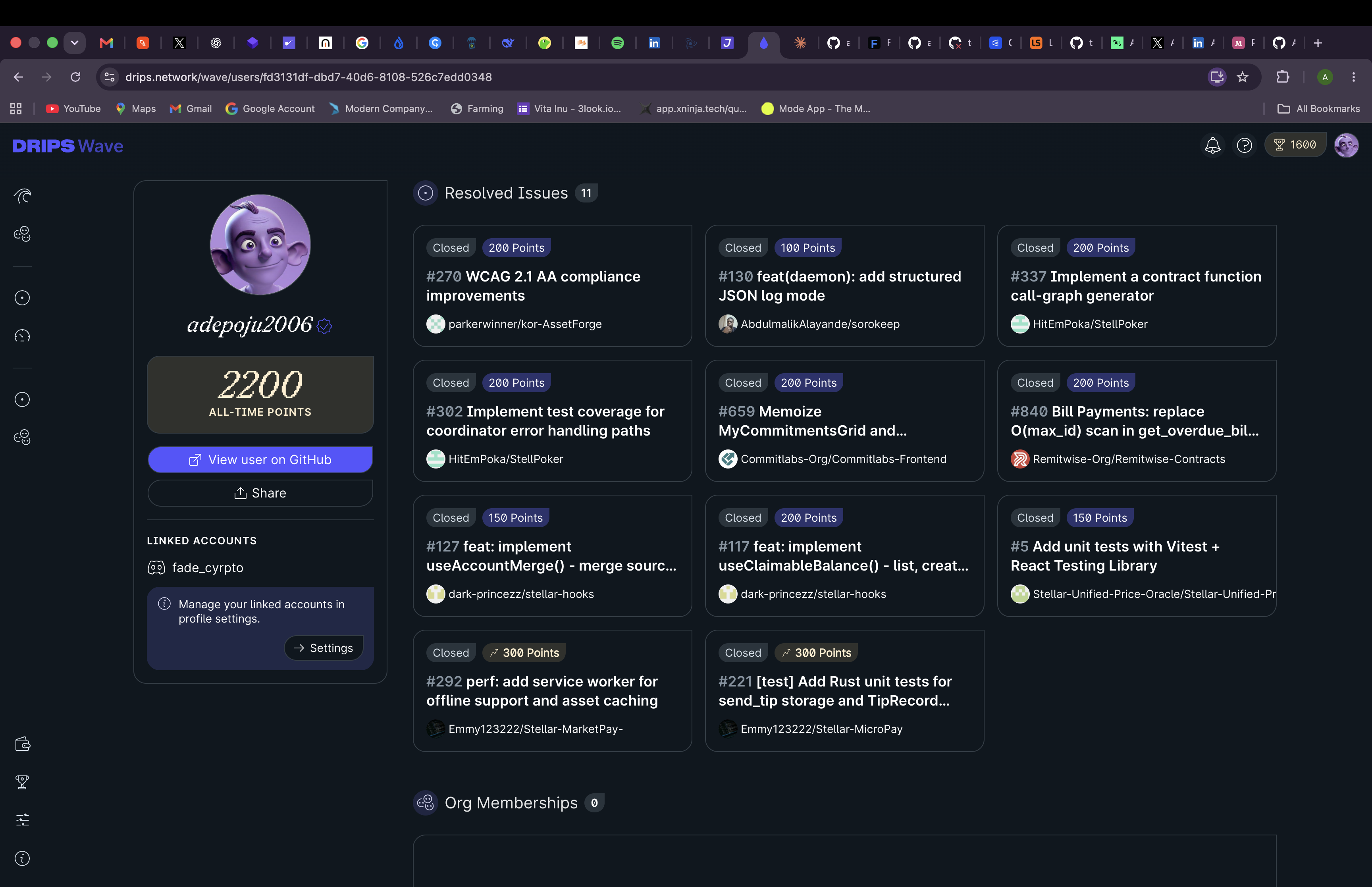Click the Resolved Issues heading icon

point(426,193)
